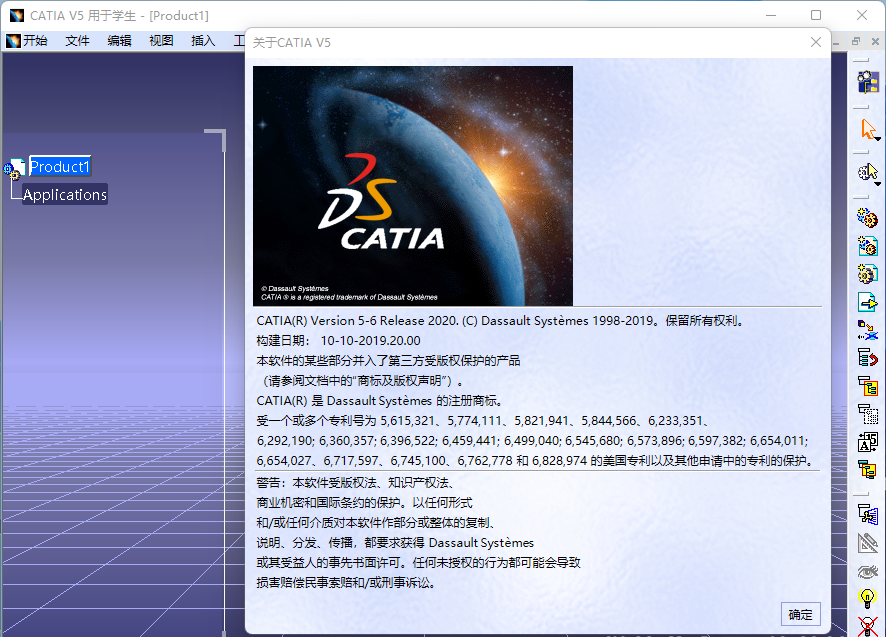Click 'CATIA(R) 是 Dassault Systèmes 的注册商标' line
This screenshot has width=886, height=637.
click(x=380, y=401)
